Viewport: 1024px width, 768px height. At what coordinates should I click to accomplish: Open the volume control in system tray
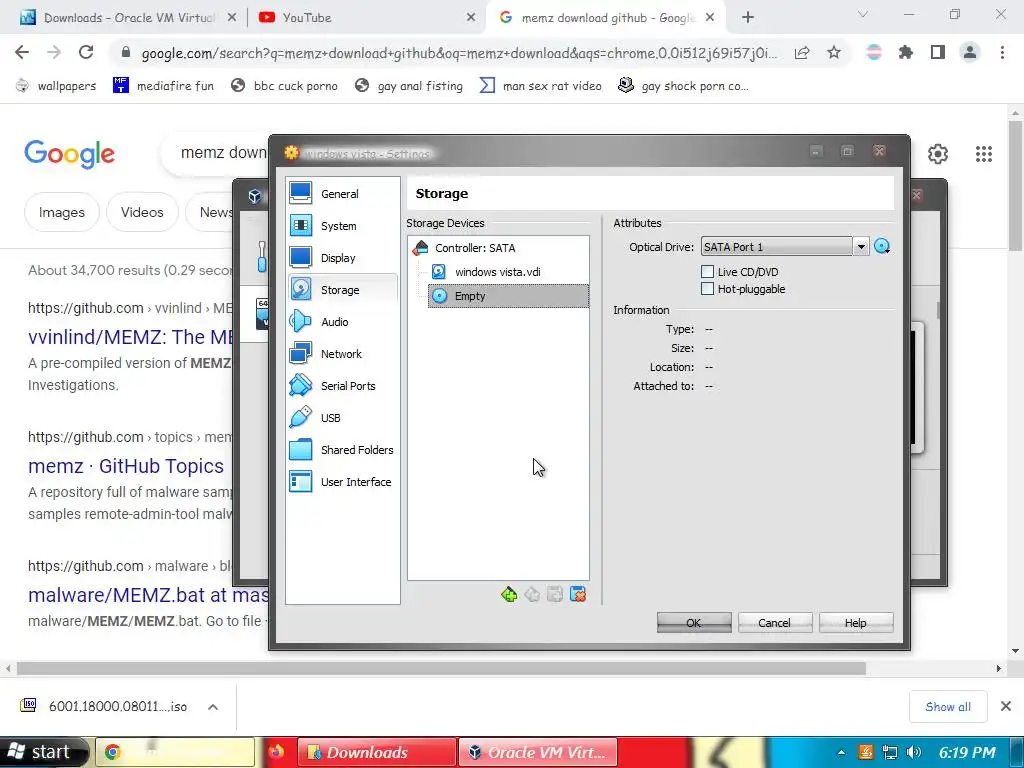pyautogui.click(x=914, y=752)
